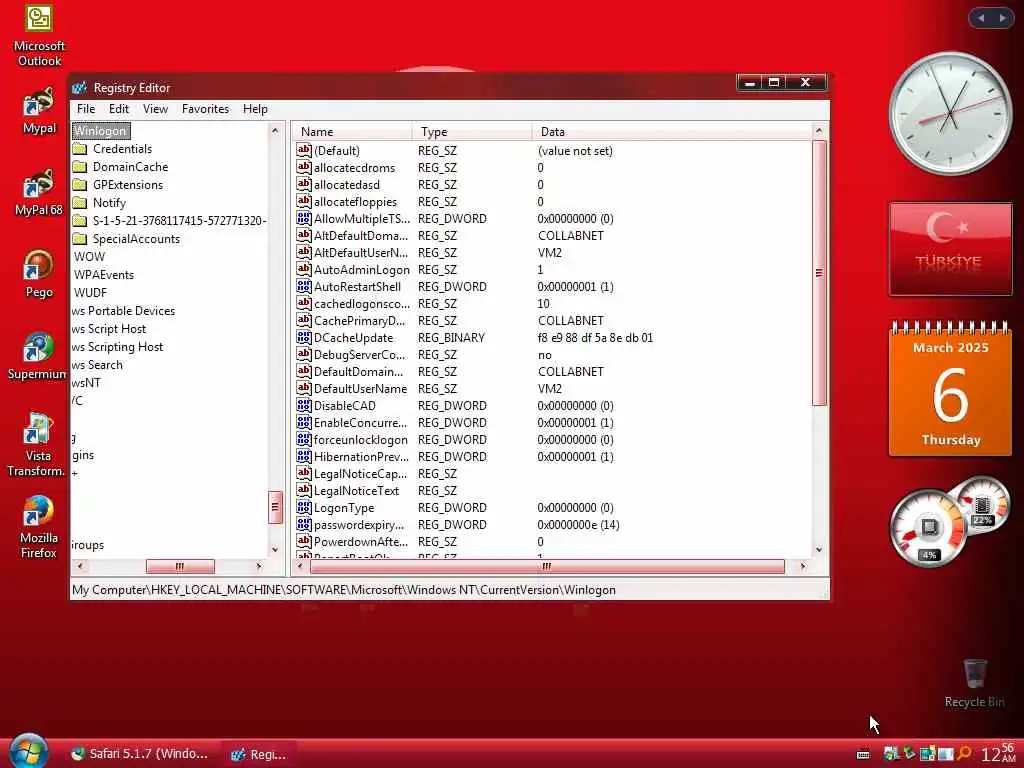Viewport: 1024px width, 768px height.
Task: Open the File menu
Action: coord(86,109)
